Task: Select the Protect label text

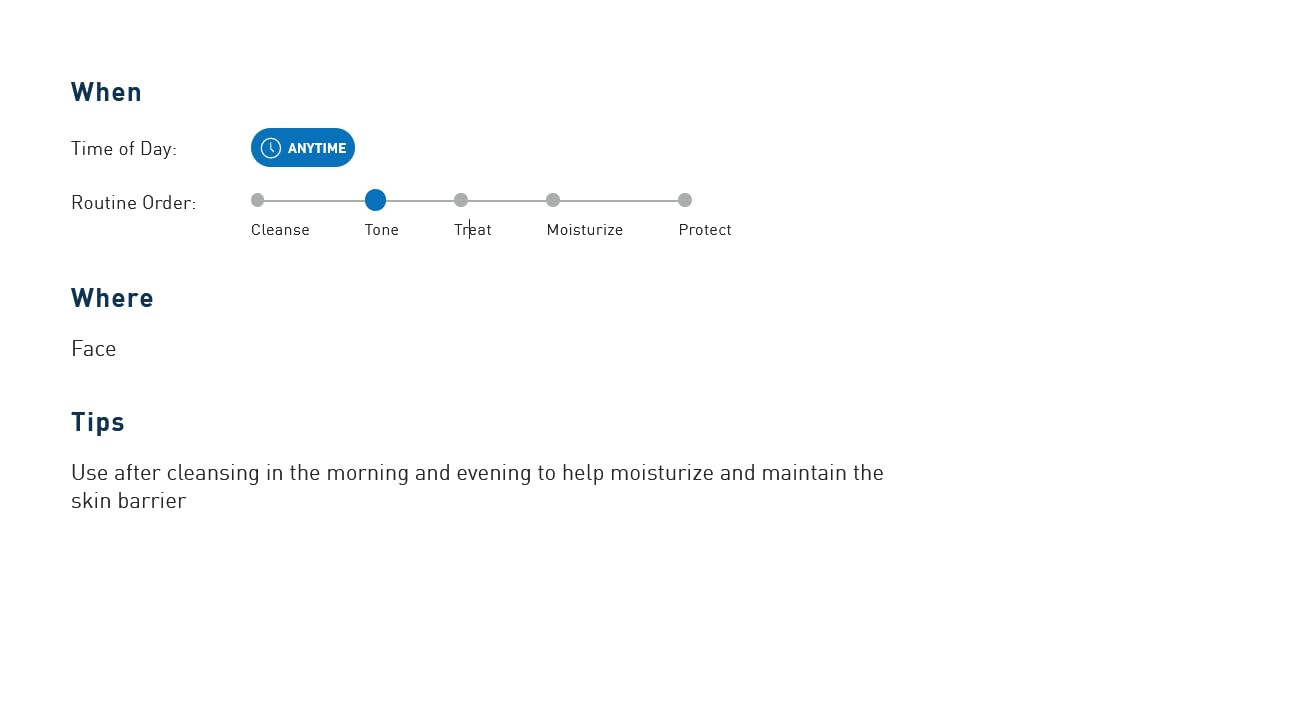Action: click(x=705, y=230)
